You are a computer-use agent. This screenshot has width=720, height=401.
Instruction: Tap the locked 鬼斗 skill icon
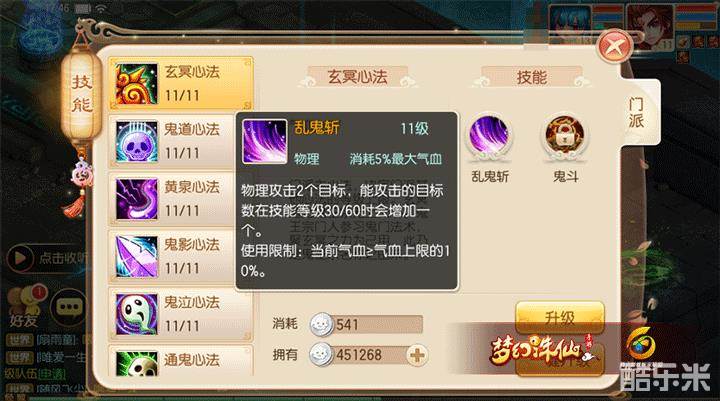tap(565, 136)
